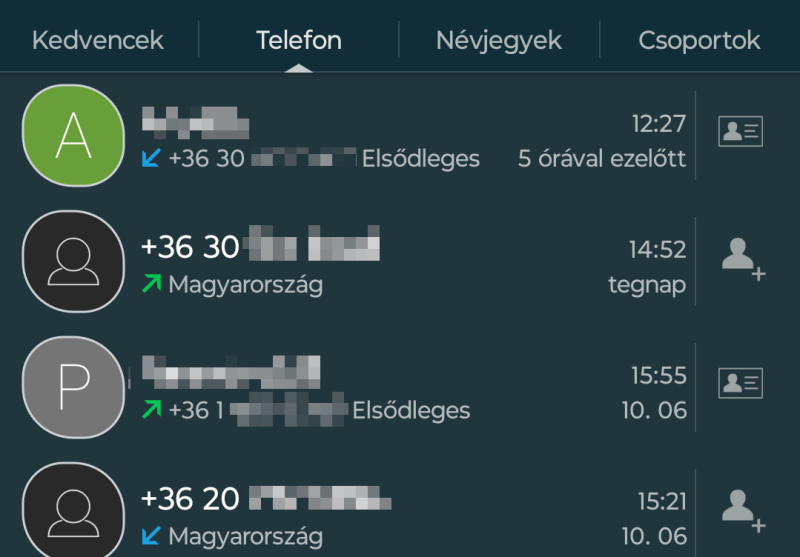View contact card for the 15:55 call
800x557 pixels.
tap(740, 383)
